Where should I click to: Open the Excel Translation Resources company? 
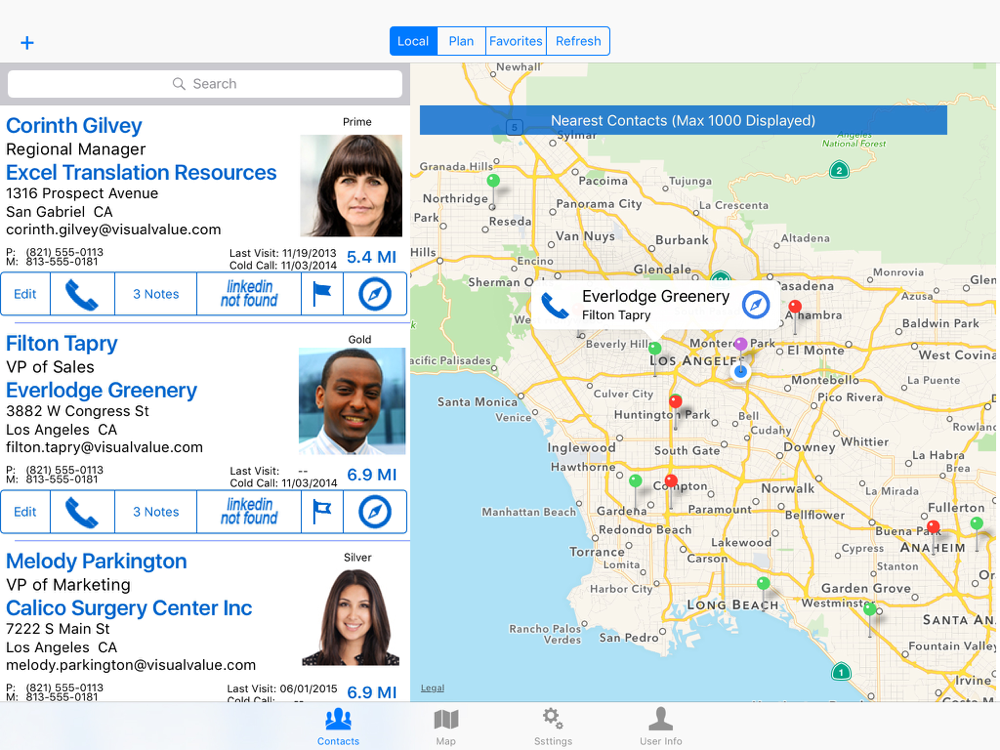[141, 172]
